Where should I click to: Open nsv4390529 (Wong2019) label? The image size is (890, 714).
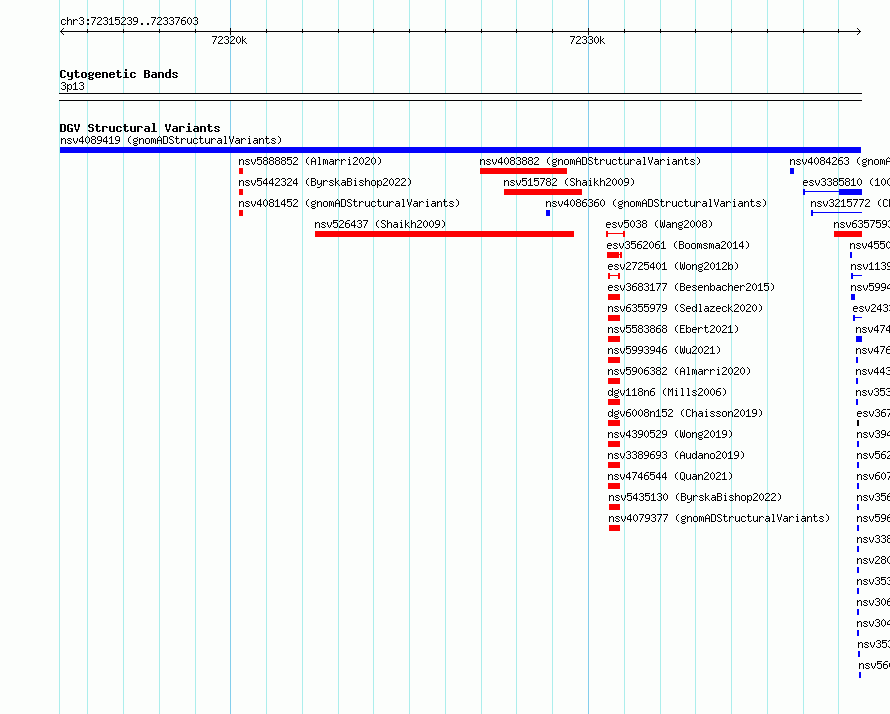point(670,434)
